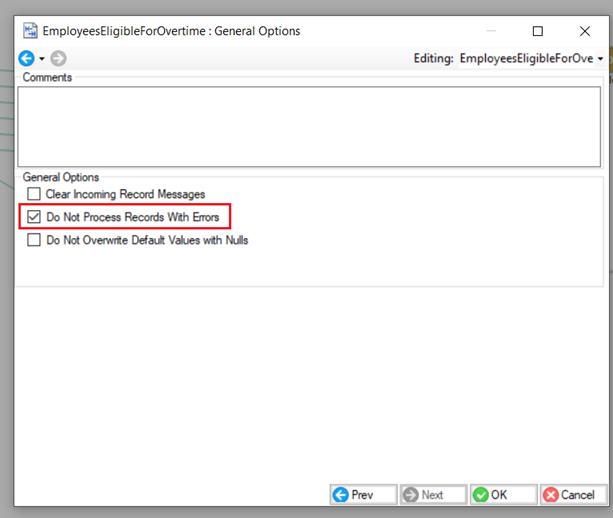Image resolution: width=613 pixels, height=518 pixels.
Task: Minimize the General Options dialog
Action: pos(491,31)
